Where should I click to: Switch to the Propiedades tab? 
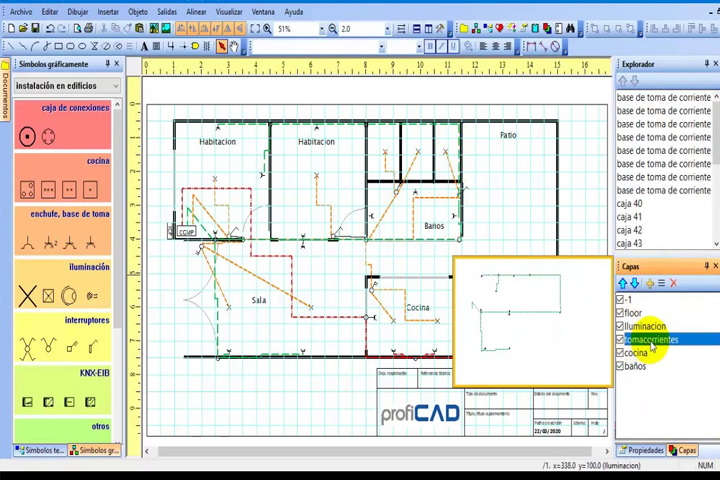click(641, 450)
